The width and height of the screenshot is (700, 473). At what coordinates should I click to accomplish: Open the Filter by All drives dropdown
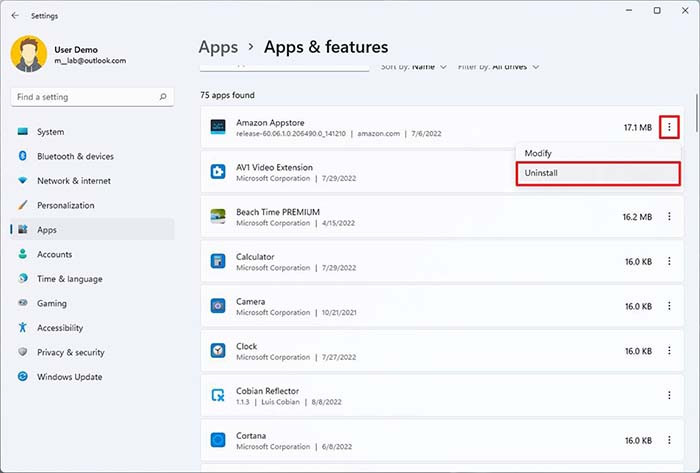tap(499, 67)
